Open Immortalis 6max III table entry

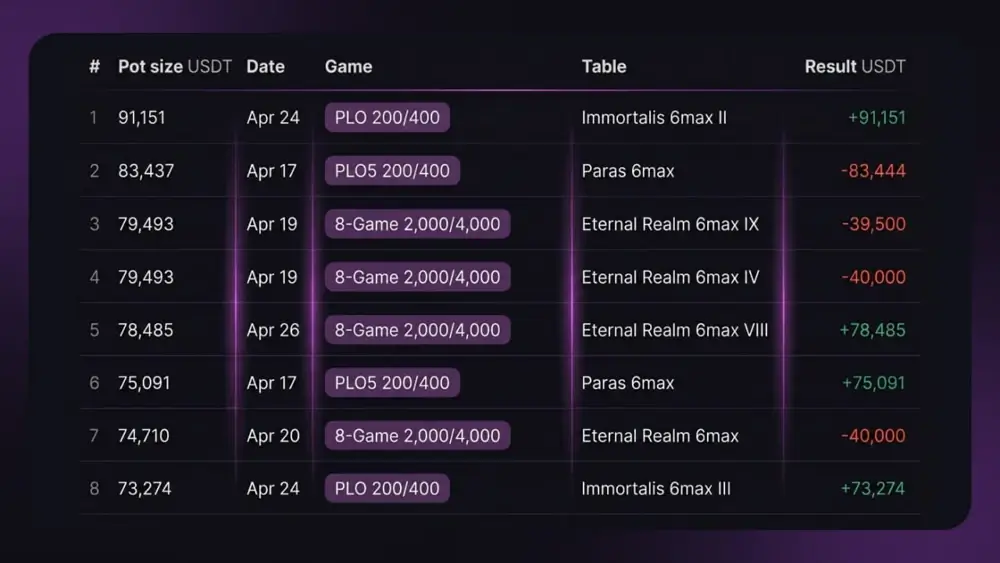[656, 488]
